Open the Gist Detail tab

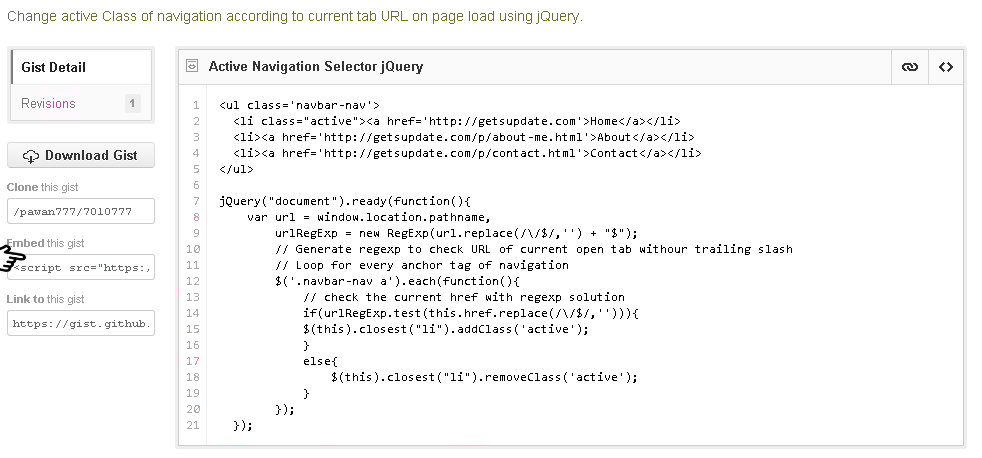81,67
